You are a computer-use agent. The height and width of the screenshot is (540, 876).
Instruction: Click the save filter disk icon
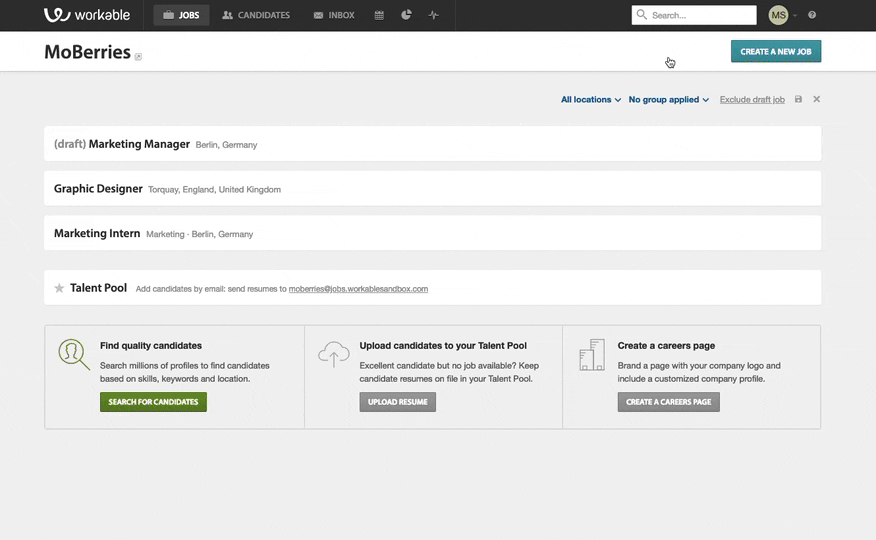[798, 99]
